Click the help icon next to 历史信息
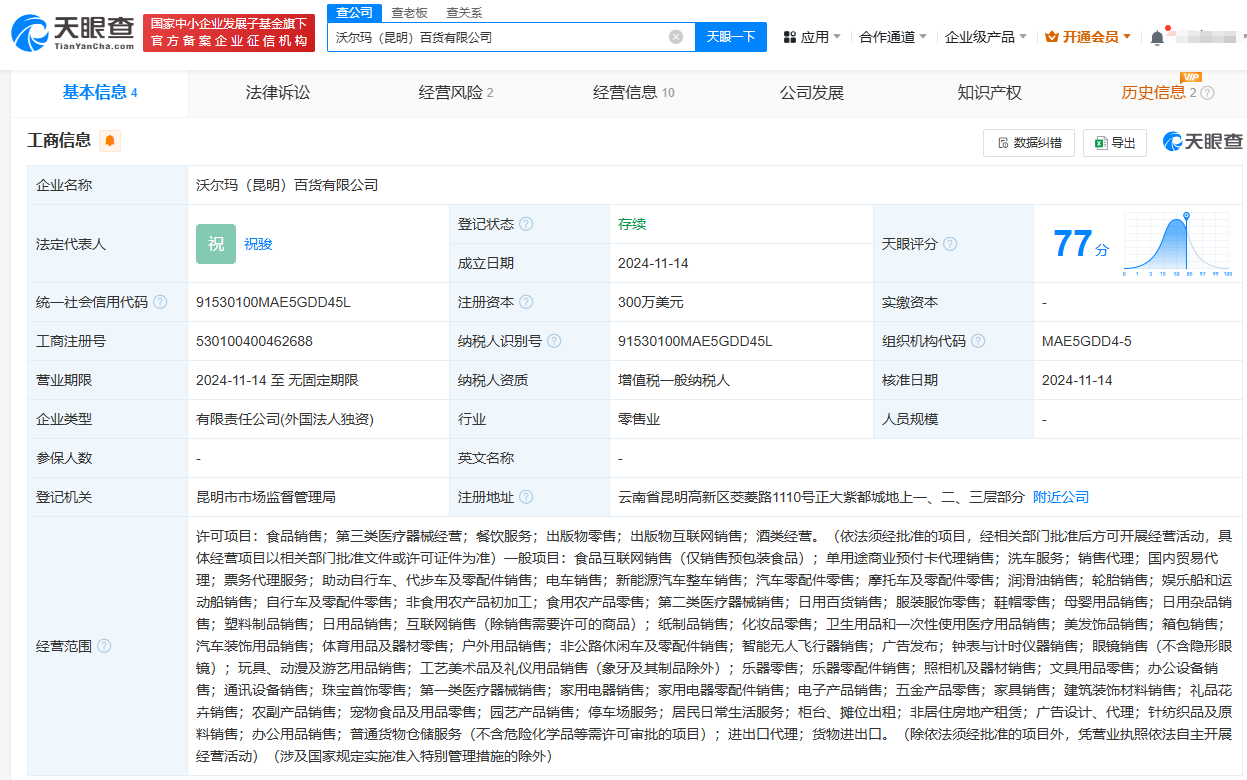The height and width of the screenshot is (780, 1247). tap(1207, 93)
